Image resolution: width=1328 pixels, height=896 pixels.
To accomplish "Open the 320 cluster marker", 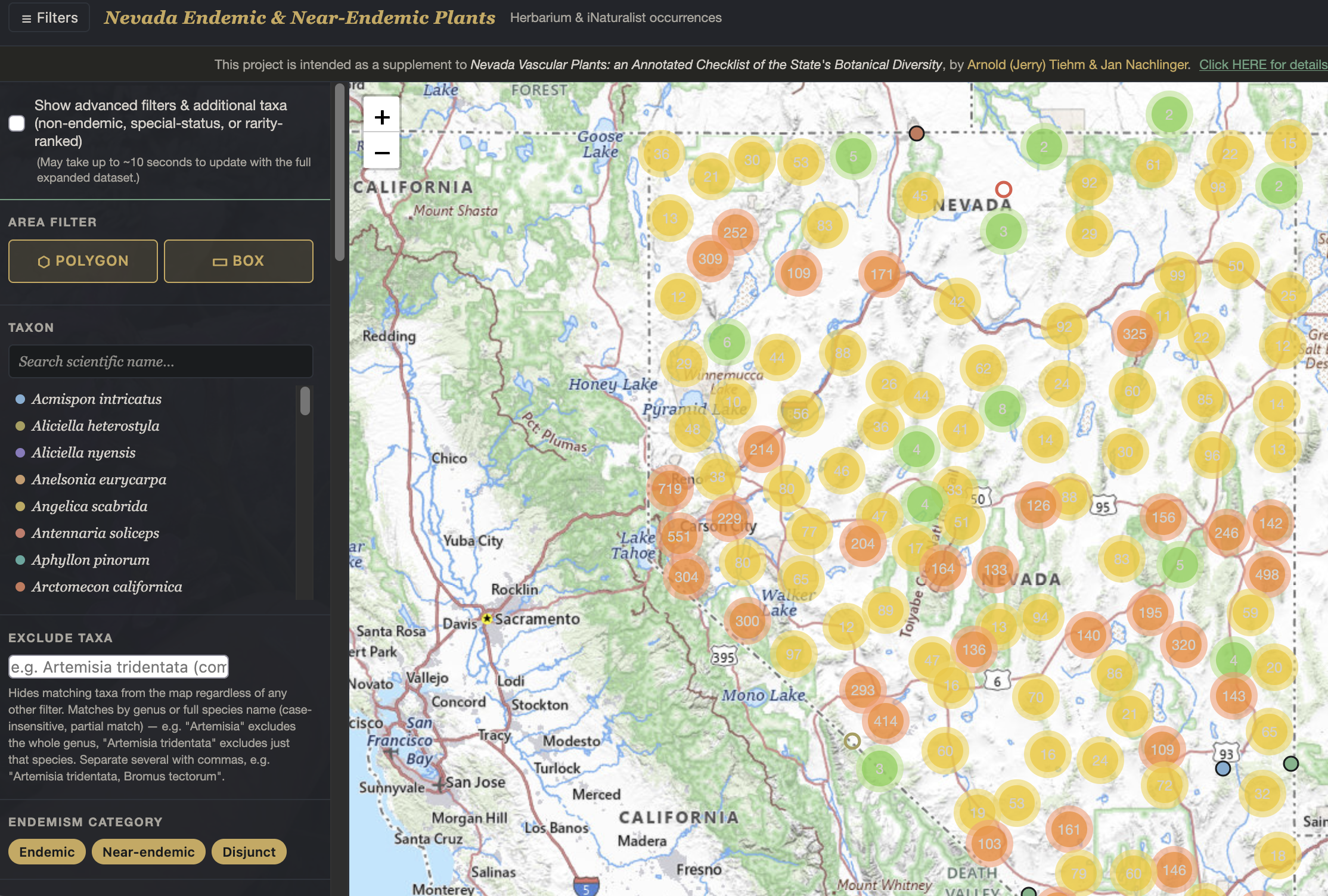I will (1183, 645).
